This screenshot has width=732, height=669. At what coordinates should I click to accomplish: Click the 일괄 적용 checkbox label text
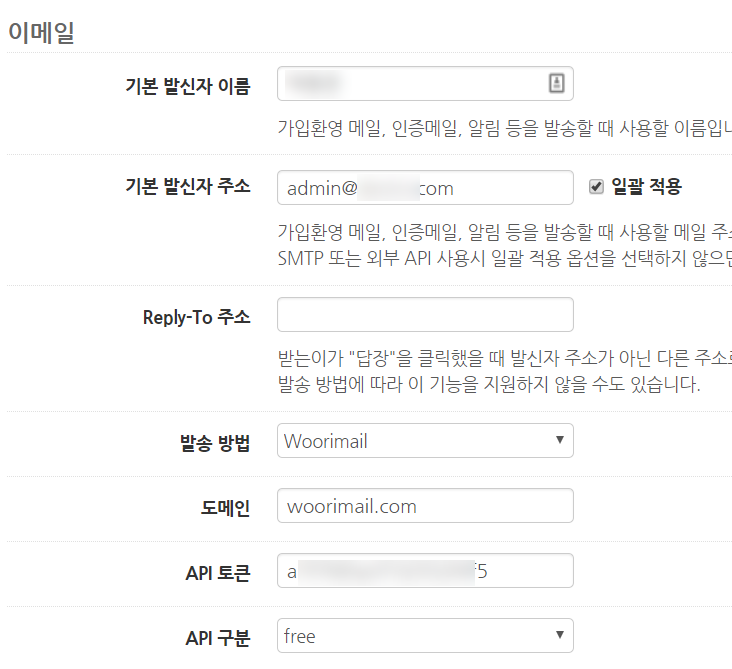point(646,186)
